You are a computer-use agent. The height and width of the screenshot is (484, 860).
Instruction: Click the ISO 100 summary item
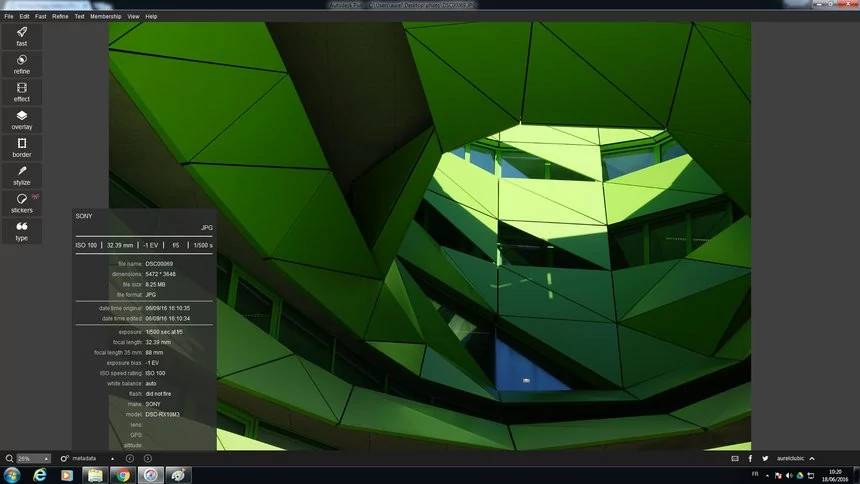pyautogui.click(x=86, y=245)
